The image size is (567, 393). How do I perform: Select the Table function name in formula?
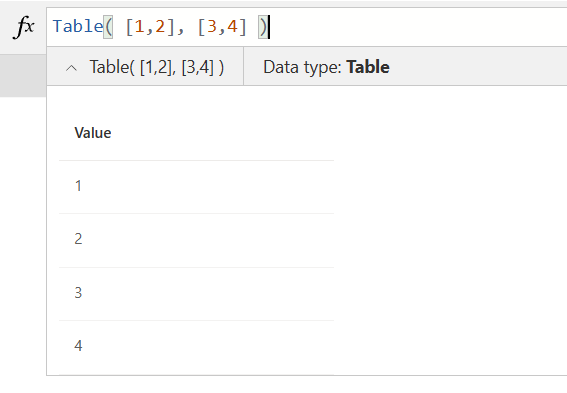[78, 27]
